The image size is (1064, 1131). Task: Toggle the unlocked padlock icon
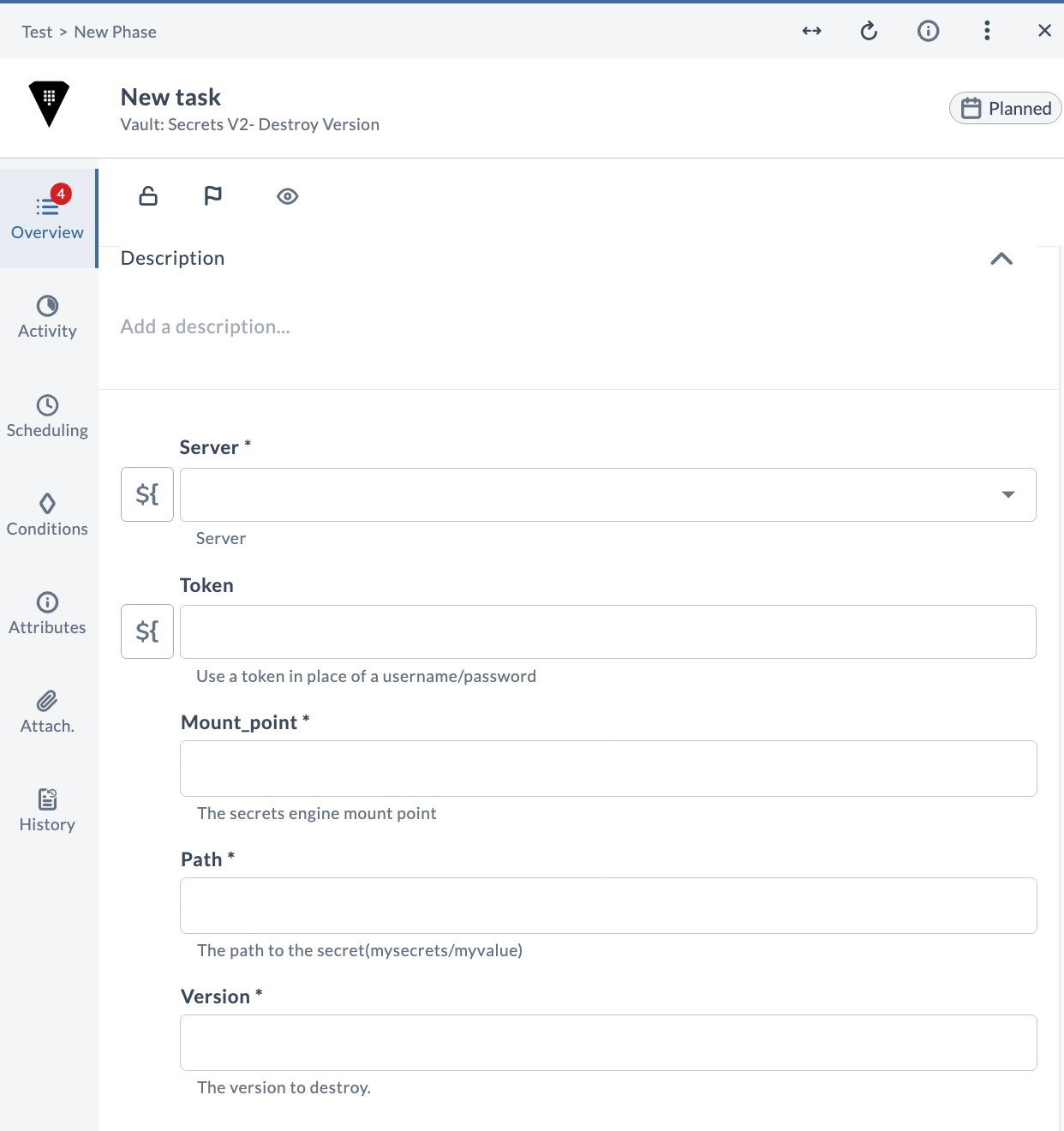tap(148, 196)
